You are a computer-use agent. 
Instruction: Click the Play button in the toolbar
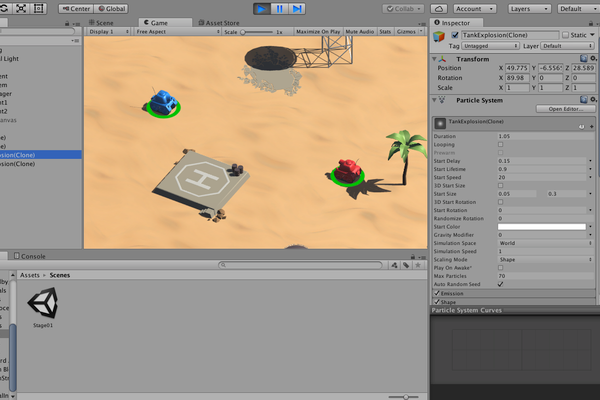pos(262,8)
